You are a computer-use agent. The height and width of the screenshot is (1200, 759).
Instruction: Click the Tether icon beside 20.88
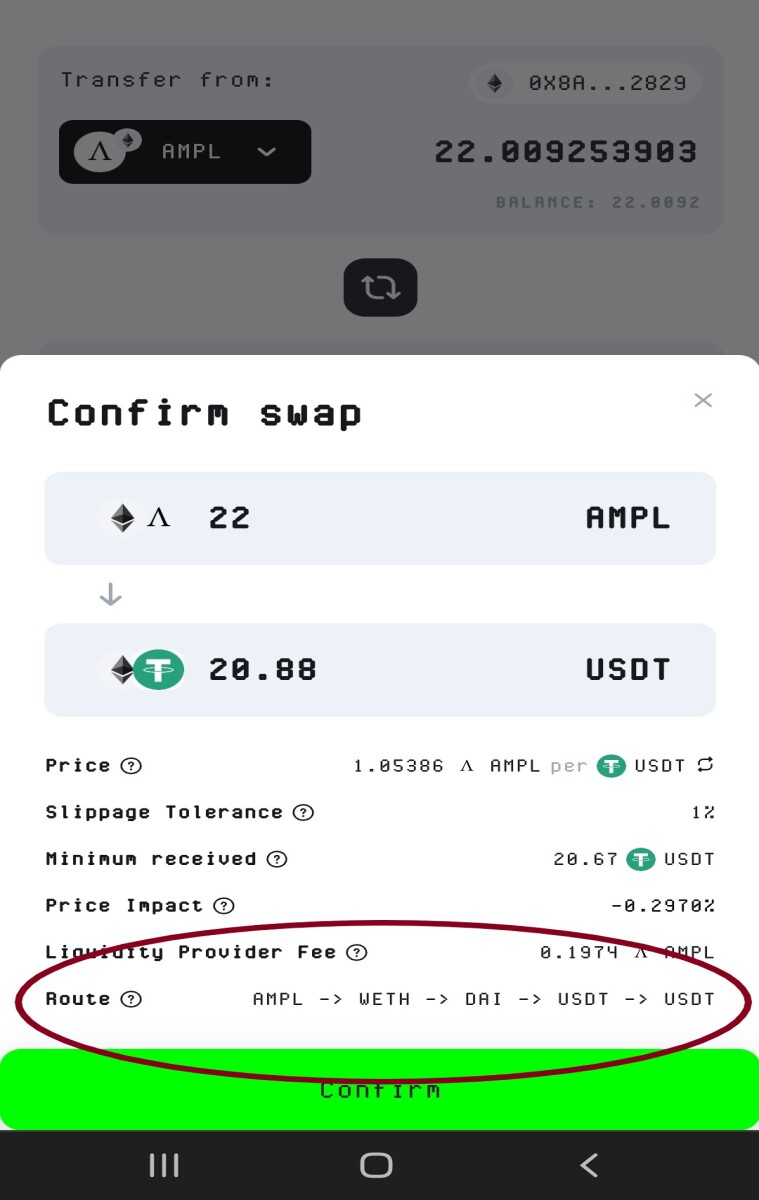pos(159,670)
